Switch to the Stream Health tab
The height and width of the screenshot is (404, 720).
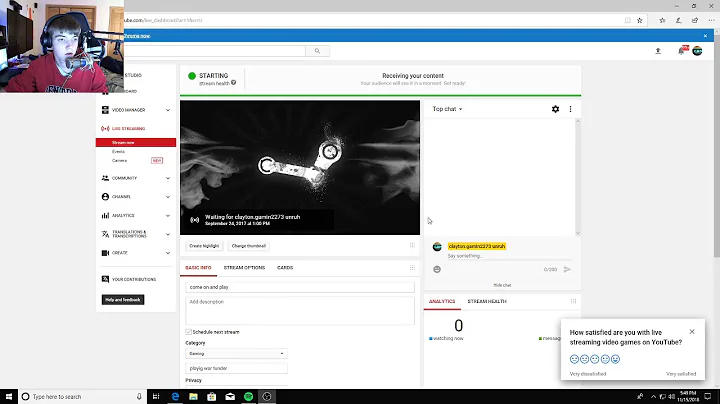(487, 301)
